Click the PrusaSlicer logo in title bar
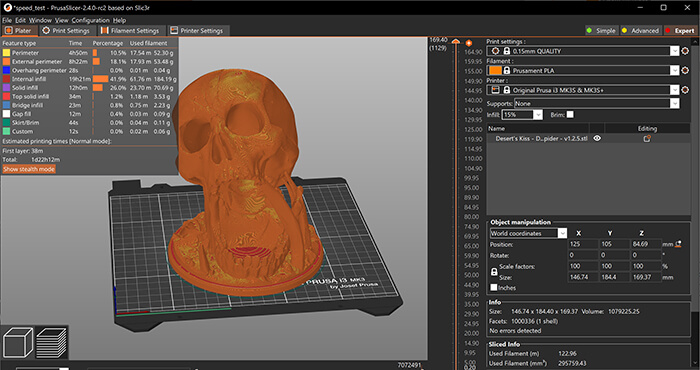This screenshot has width=700, height=370. point(7,8)
